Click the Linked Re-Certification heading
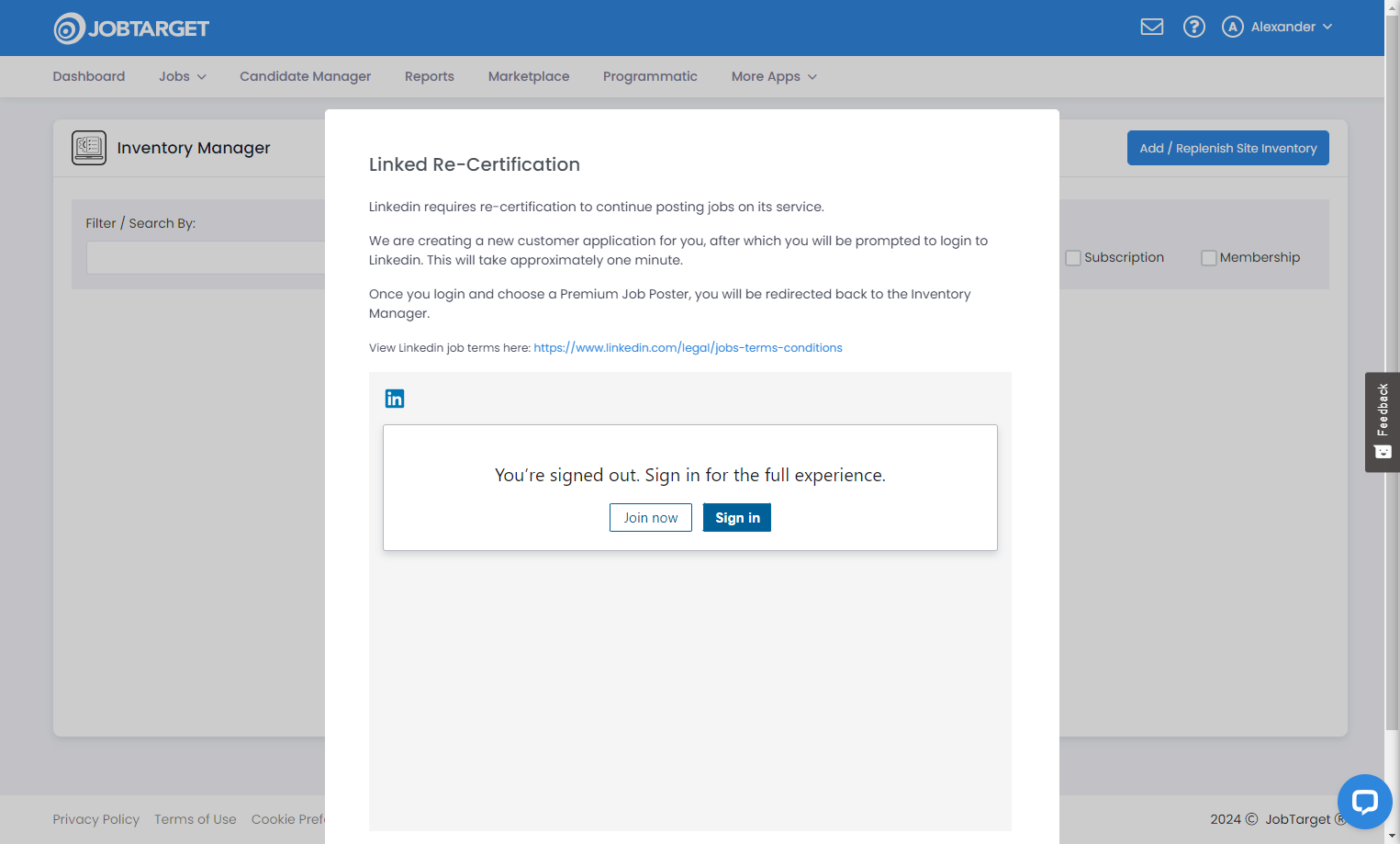 [475, 164]
